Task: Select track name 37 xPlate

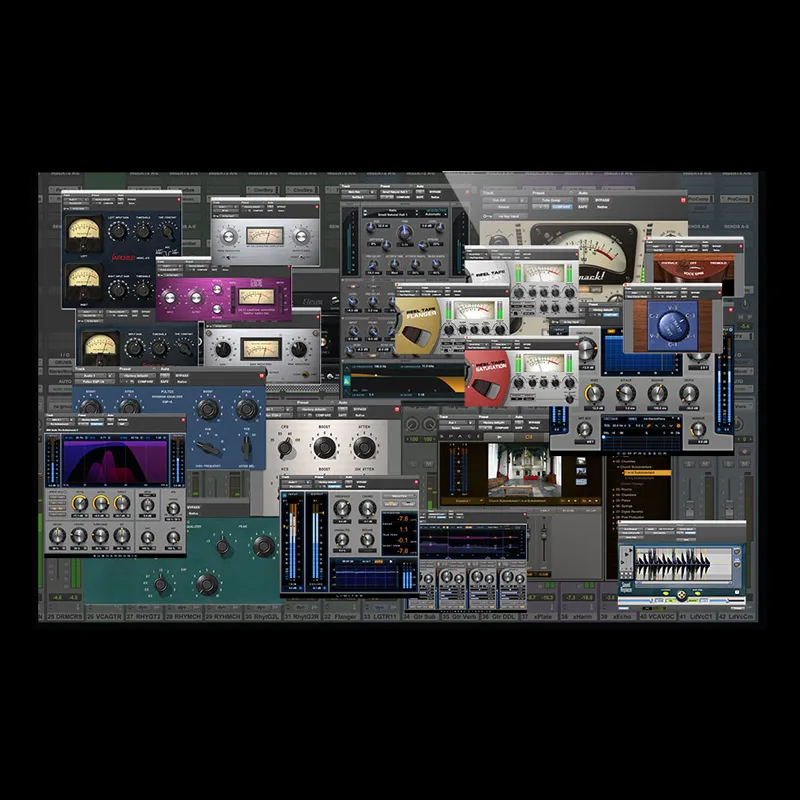Action: [538, 616]
